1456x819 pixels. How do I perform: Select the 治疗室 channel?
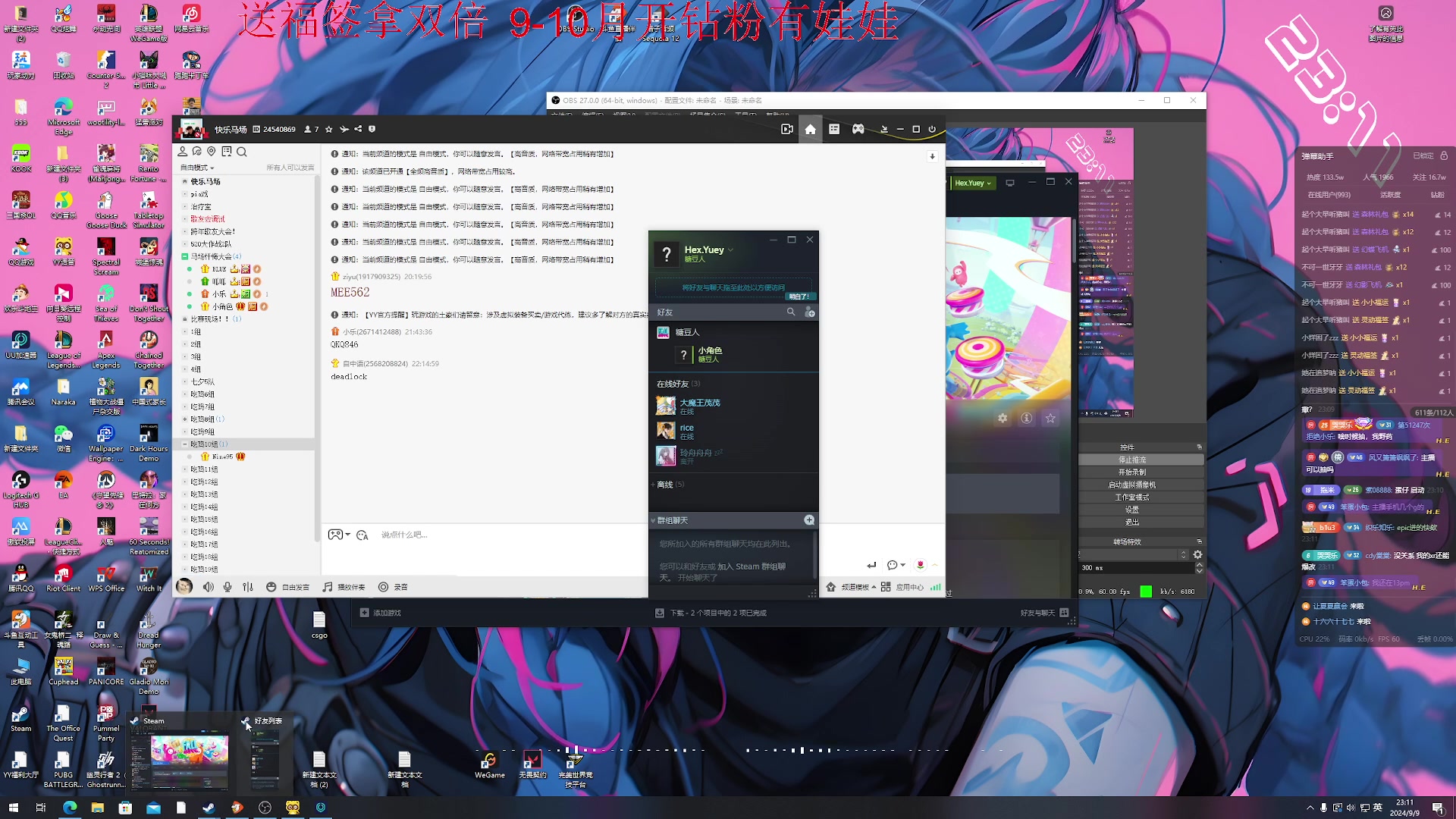201,206
